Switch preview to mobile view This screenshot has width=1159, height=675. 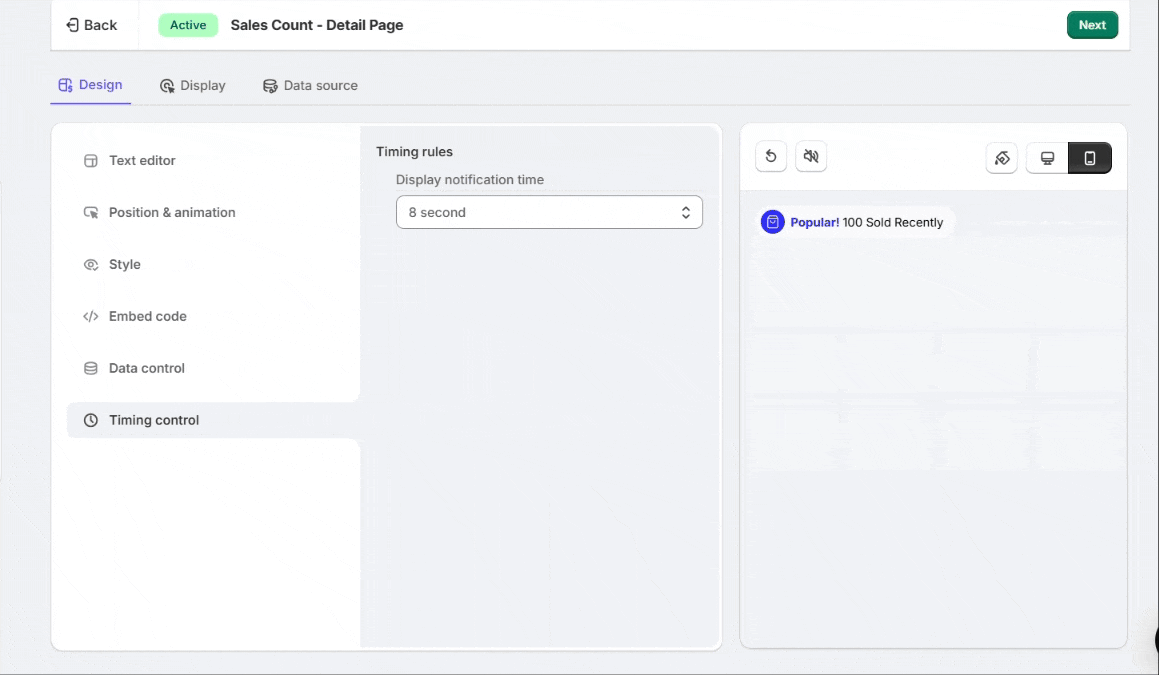tap(1090, 158)
